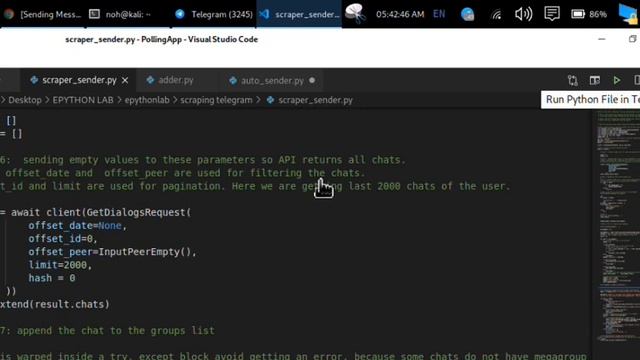Screen dimensions: 640x360
Task: Open the volume control in system tray
Action: pos(523,14)
